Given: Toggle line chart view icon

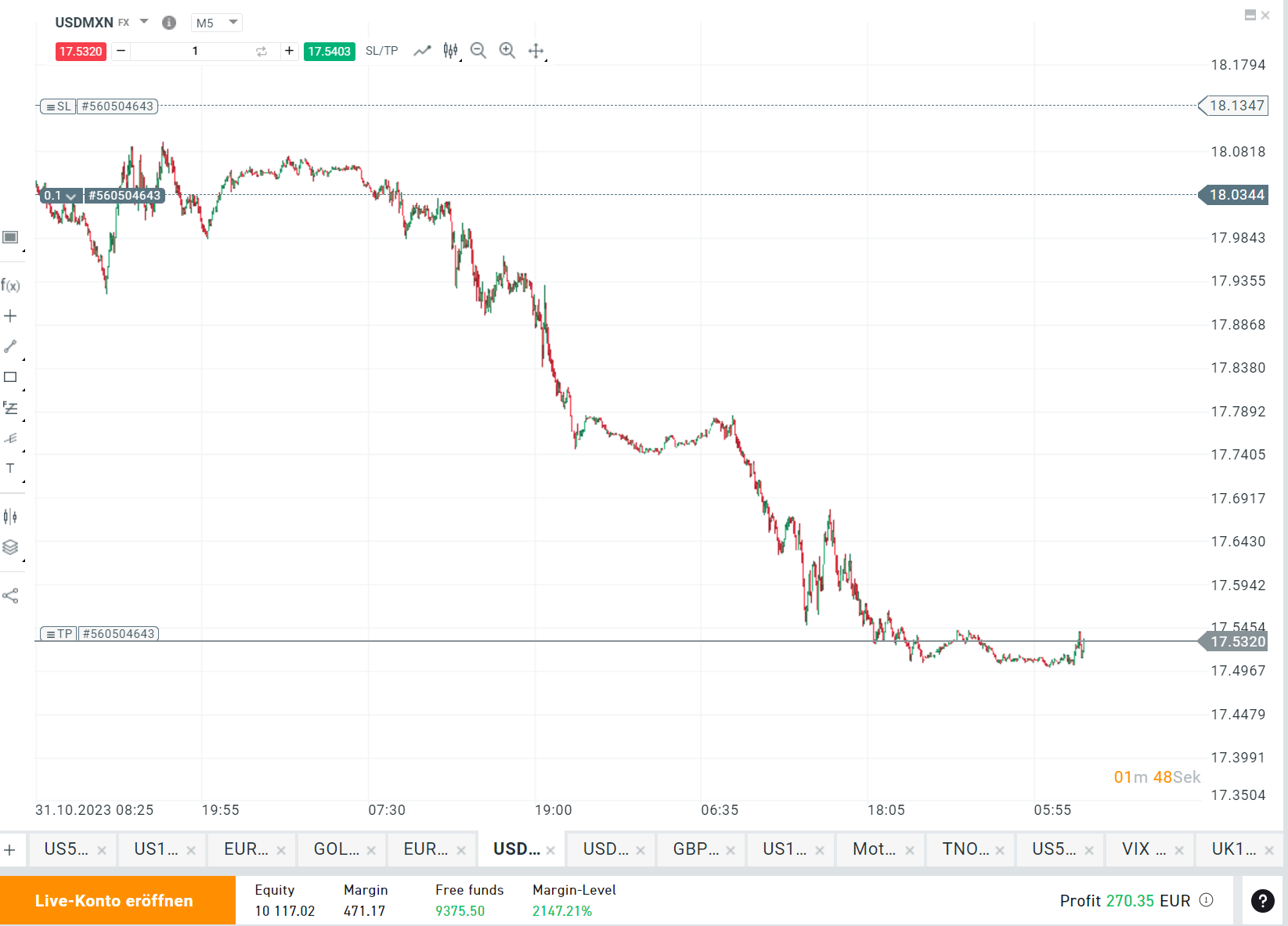Looking at the screenshot, I should [x=422, y=51].
